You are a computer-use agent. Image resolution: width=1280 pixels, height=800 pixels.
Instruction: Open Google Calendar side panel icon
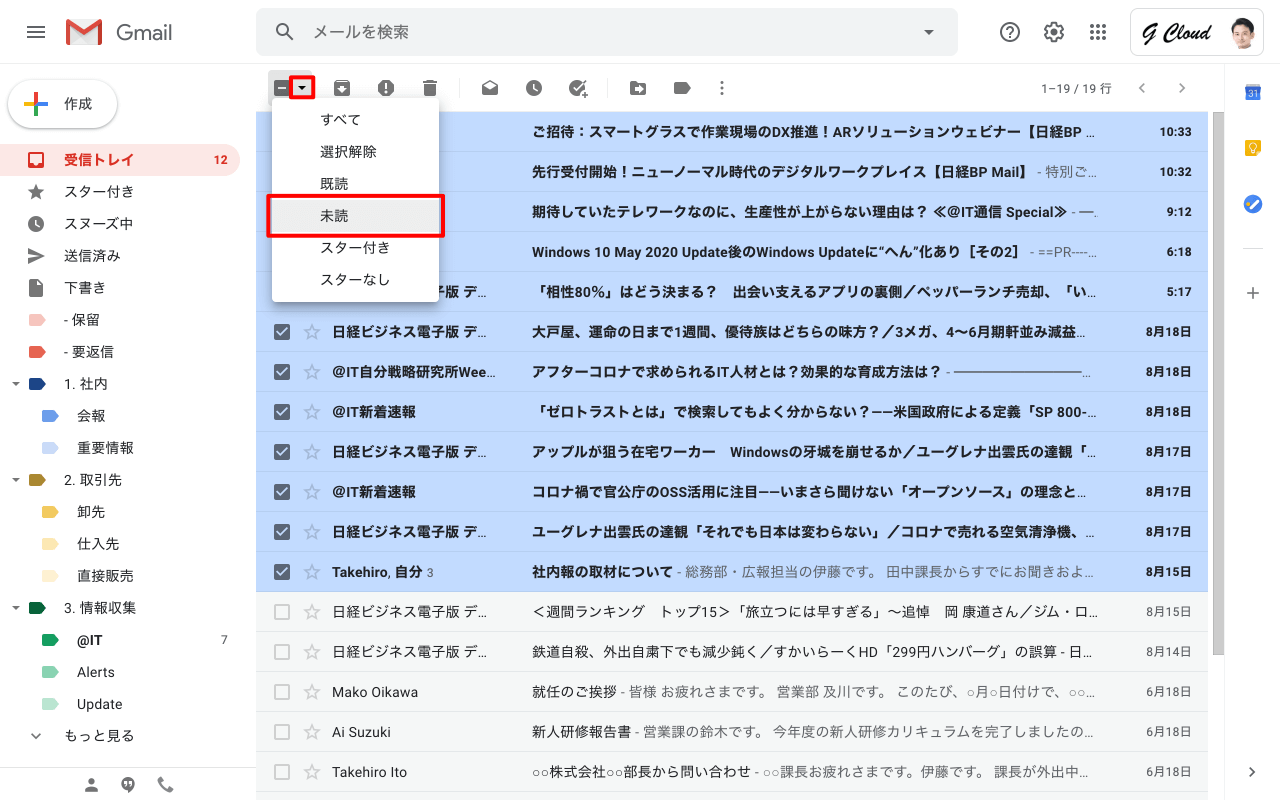point(1252,92)
